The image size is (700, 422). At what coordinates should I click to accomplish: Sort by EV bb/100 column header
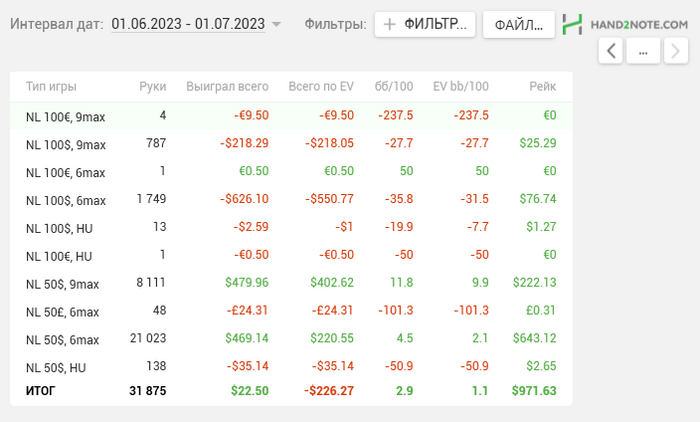461,87
